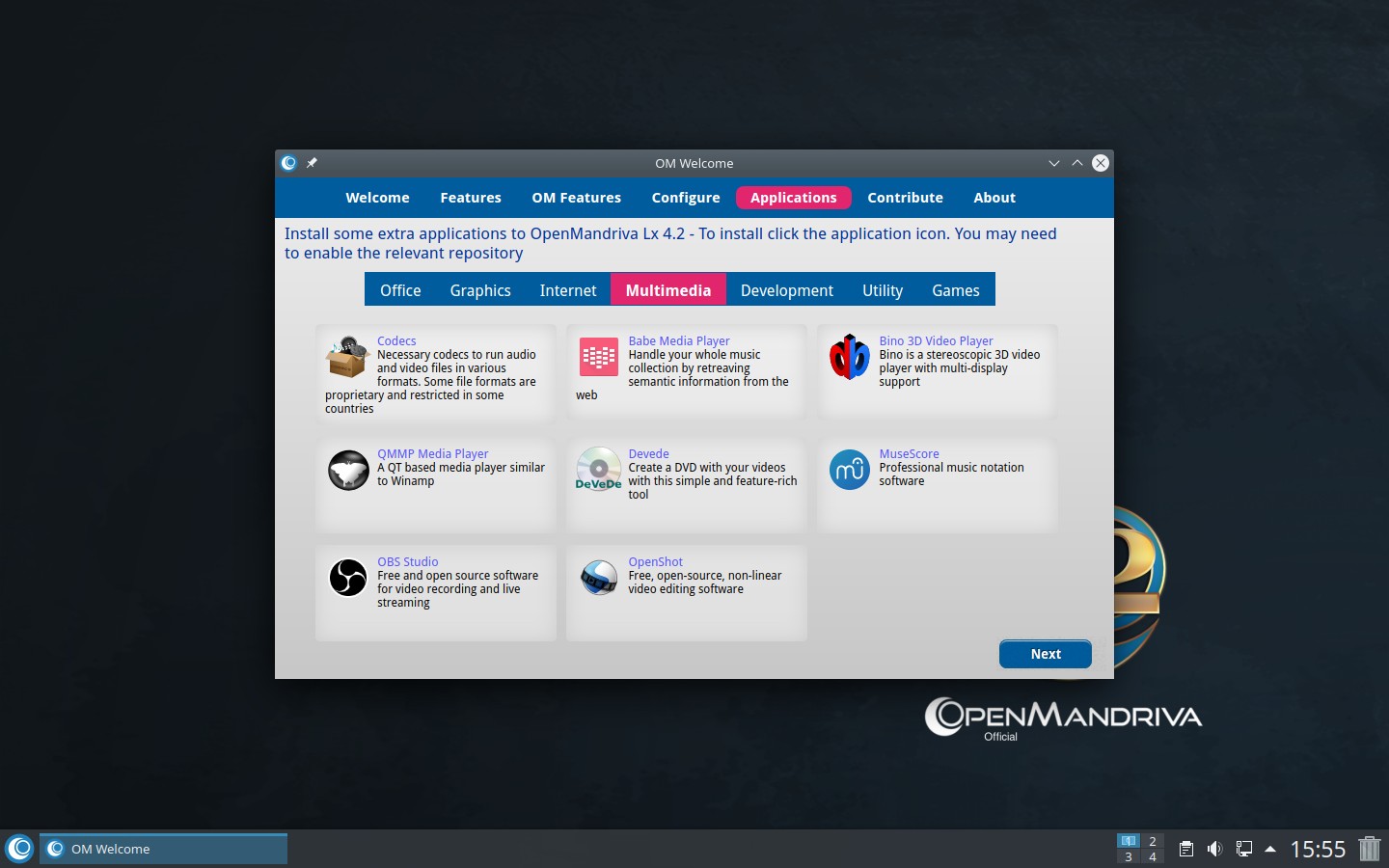Go to the Configure tab
The height and width of the screenshot is (868, 1389).
click(686, 198)
